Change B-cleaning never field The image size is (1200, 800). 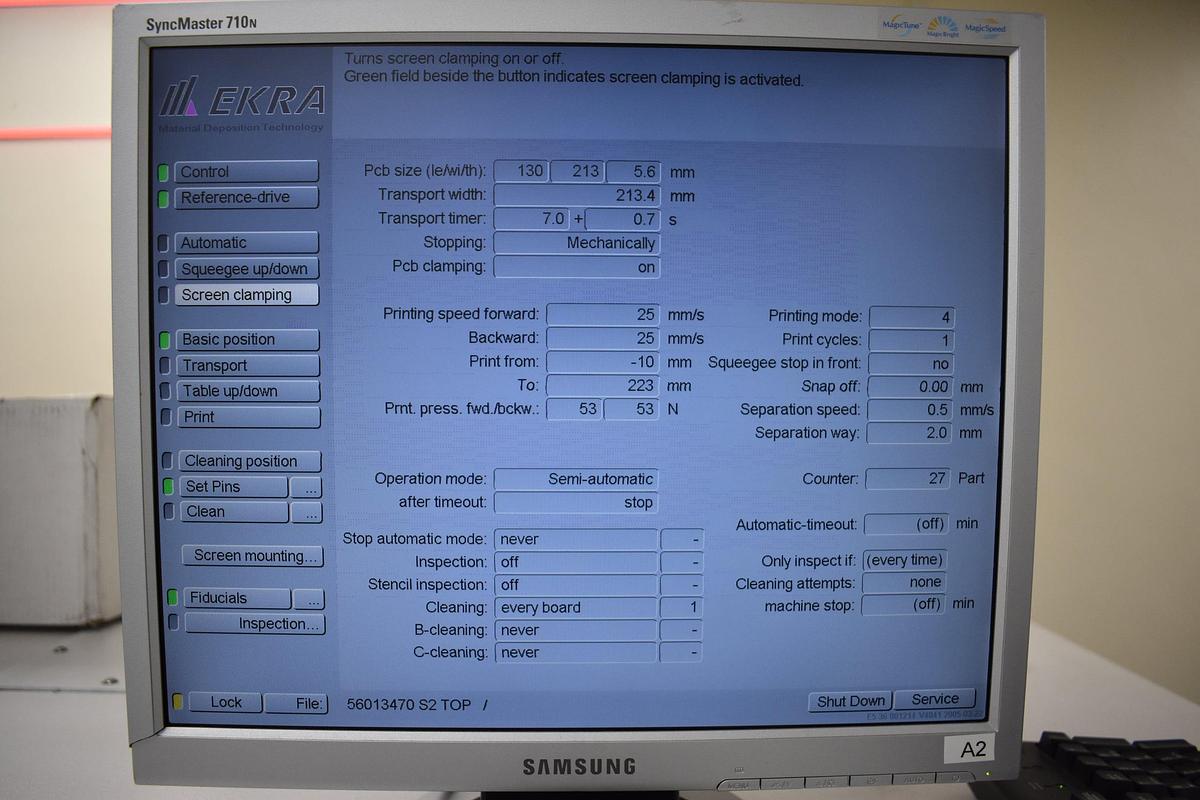point(576,631)
